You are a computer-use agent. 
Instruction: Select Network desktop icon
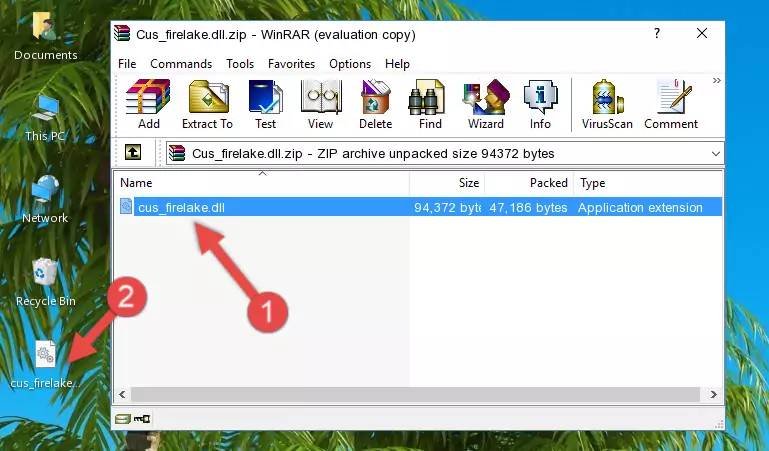tap(45, 200)
